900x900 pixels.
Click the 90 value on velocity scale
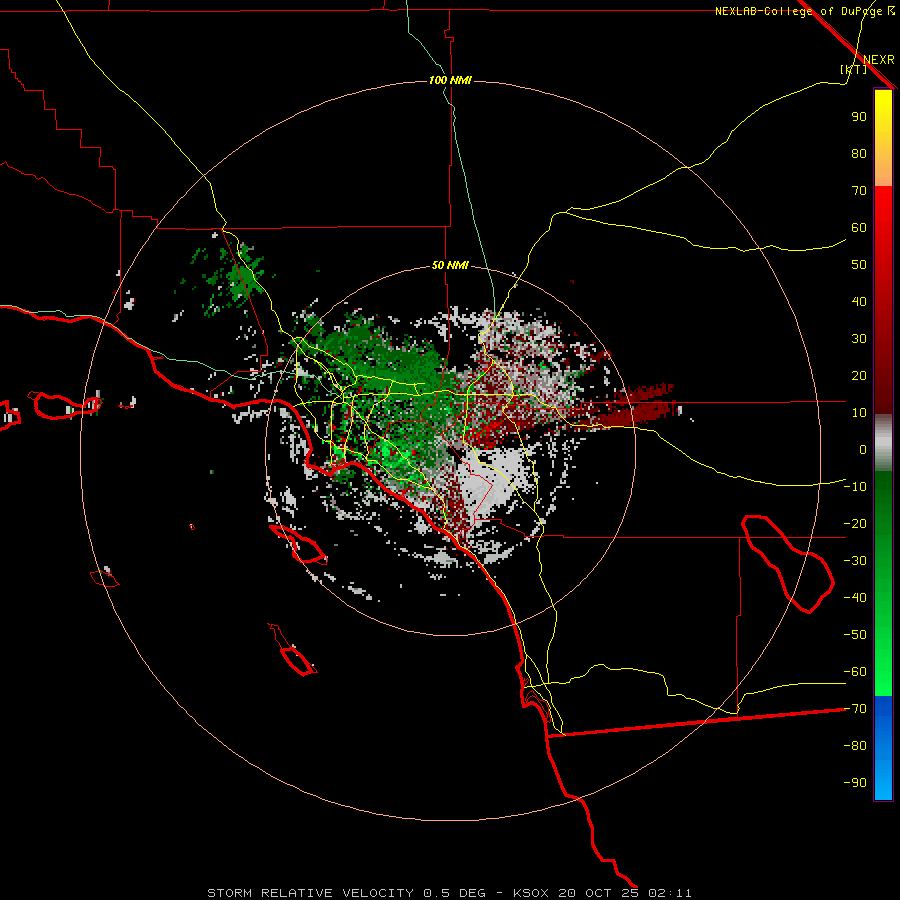[859, 117]
